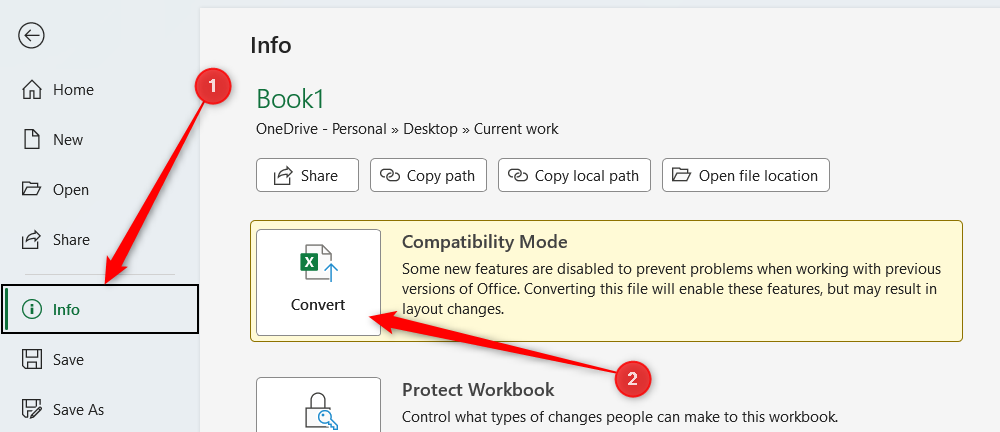The image size is (1000, 432).
Task: Open the Info tab
Action: 100,309
